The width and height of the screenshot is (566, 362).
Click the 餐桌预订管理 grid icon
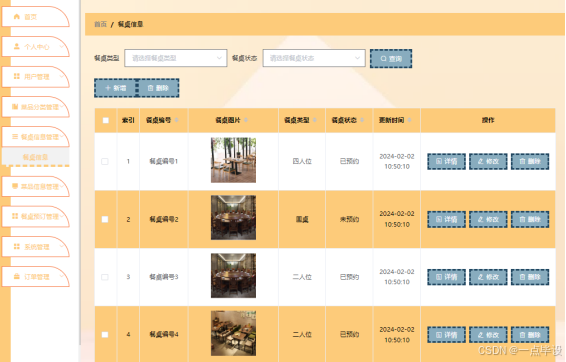point(15,216)
